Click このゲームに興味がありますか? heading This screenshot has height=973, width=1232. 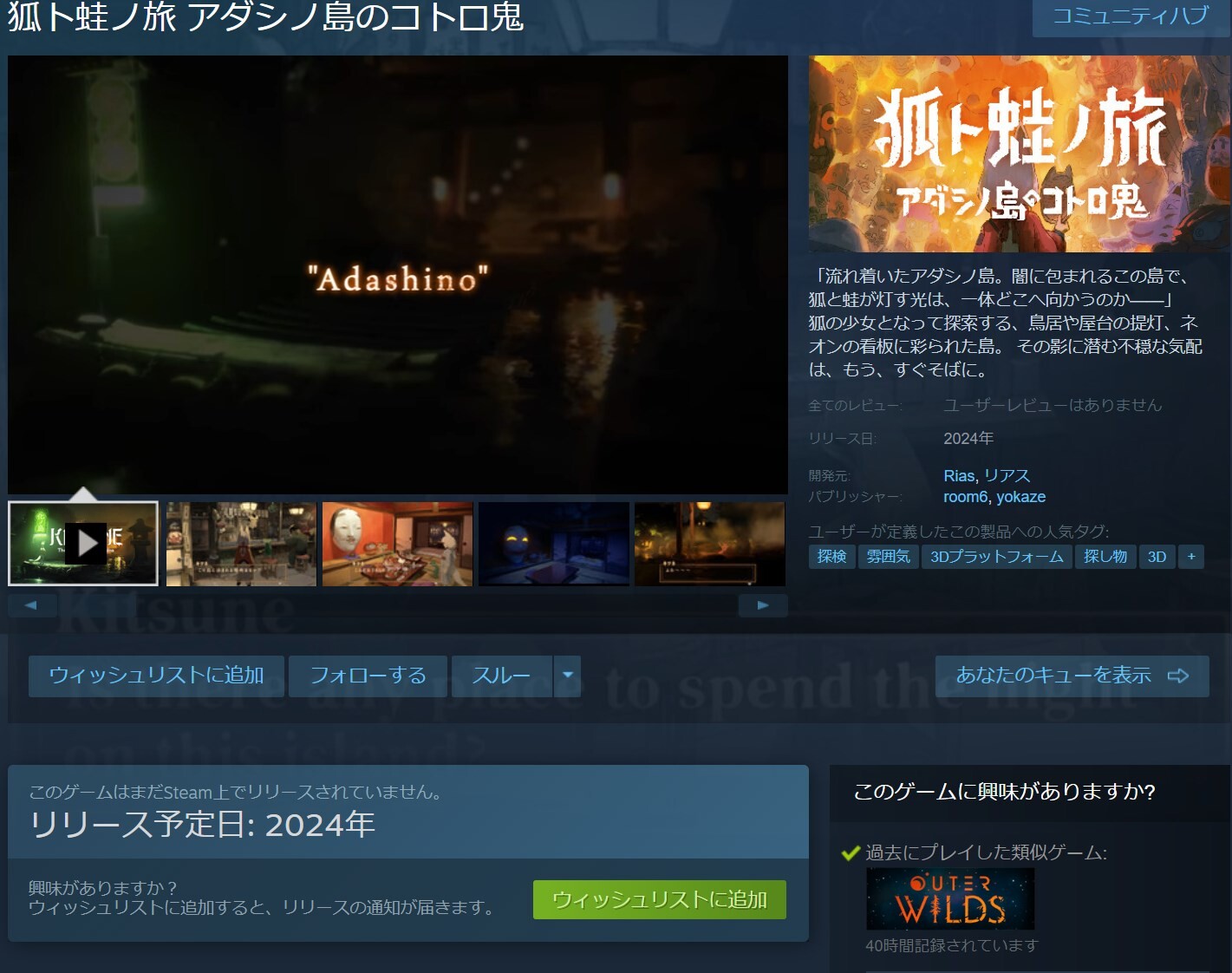click(1005, 792)
